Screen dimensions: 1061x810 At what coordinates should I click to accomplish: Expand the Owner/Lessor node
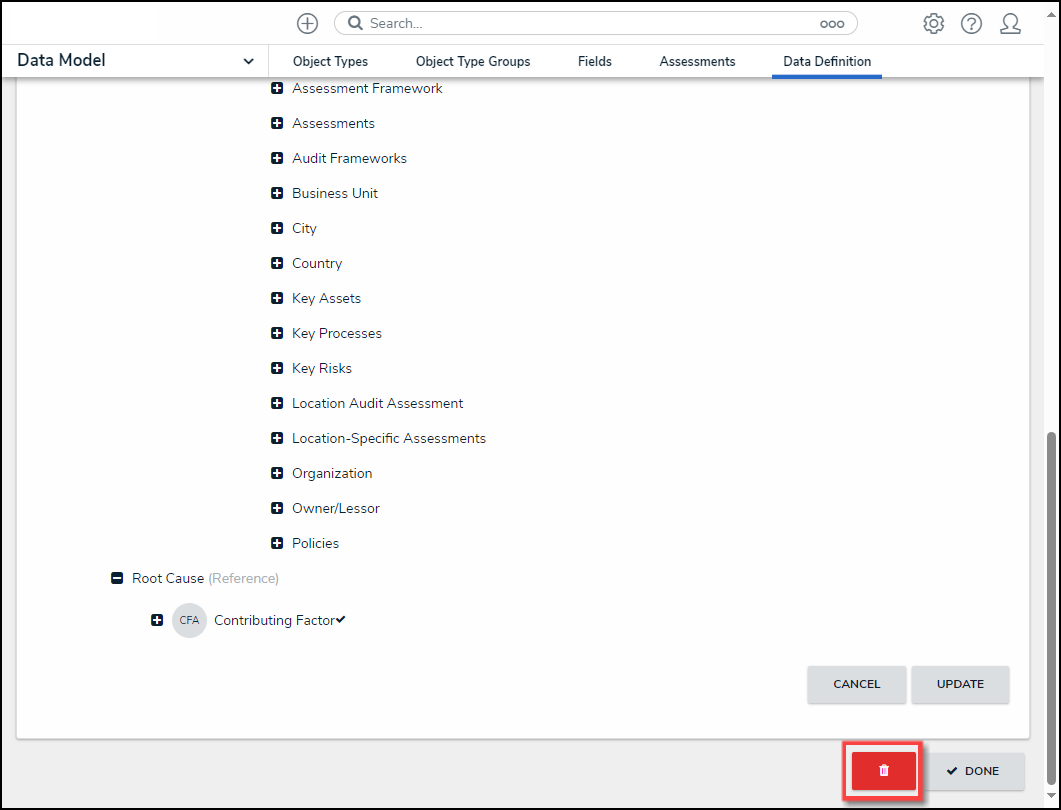pos(277,508)
